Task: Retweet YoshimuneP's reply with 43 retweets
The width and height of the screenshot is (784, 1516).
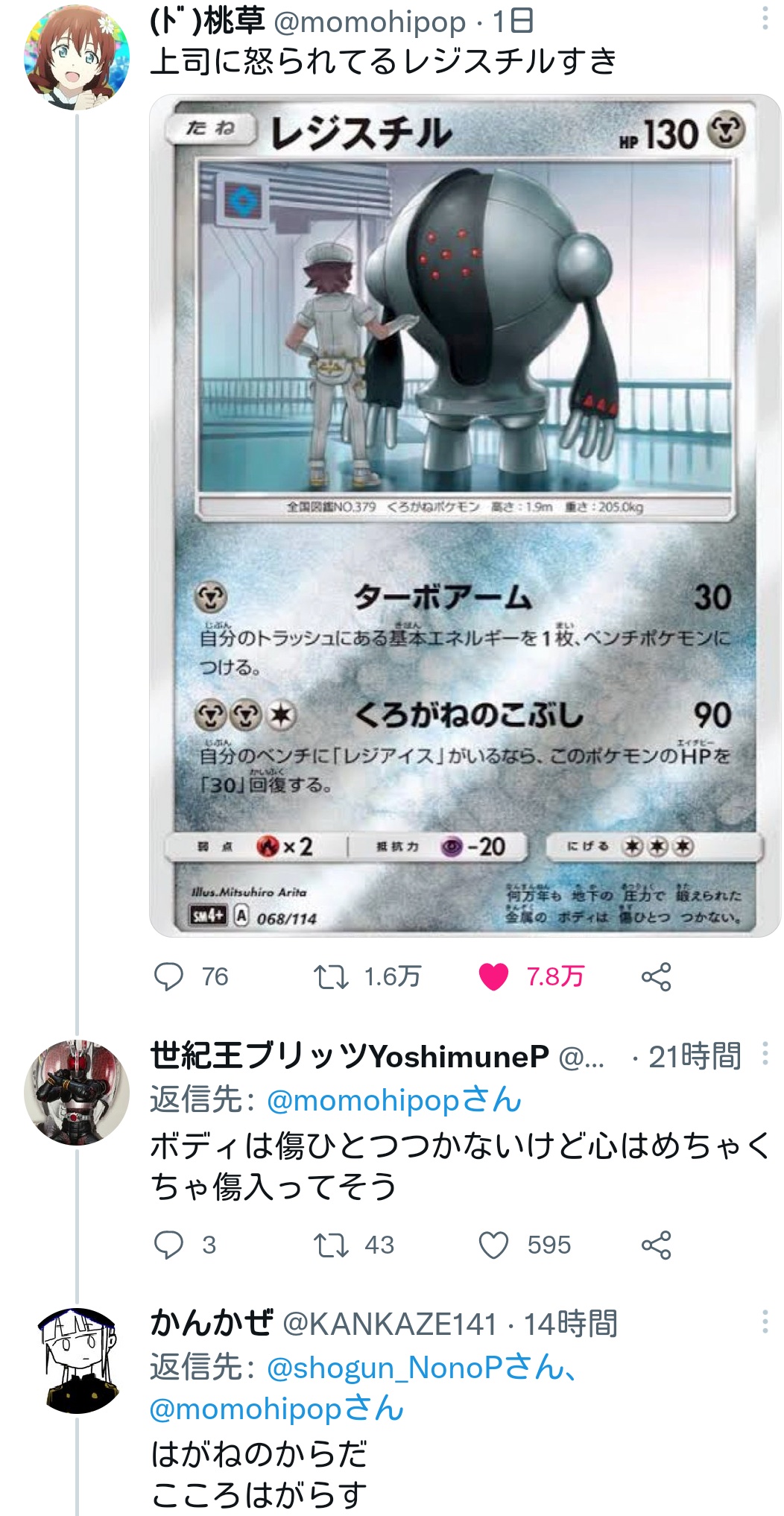Action: coord(331,1245)
